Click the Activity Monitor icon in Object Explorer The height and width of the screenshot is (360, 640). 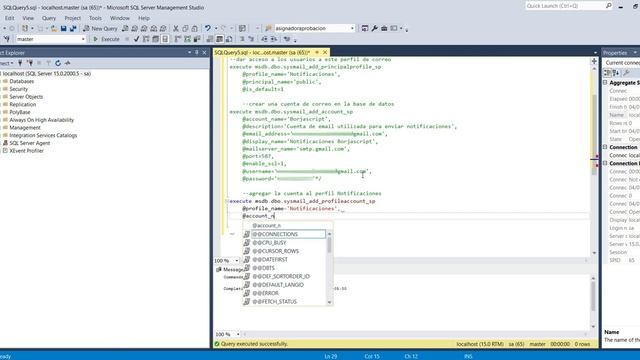68,63
